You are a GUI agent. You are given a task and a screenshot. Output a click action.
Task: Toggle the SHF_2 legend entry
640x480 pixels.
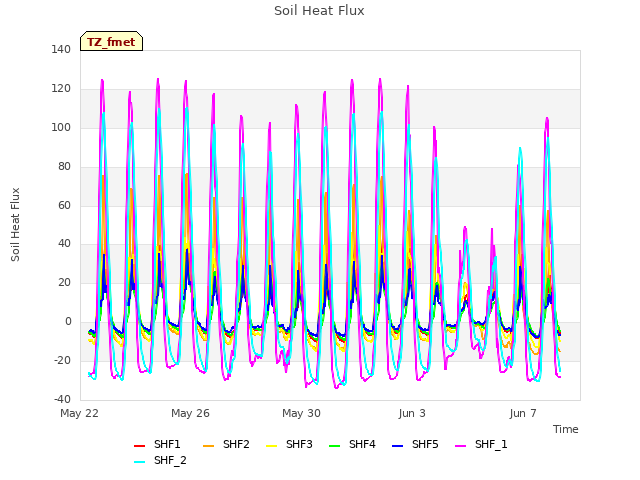(x=160, y=461)
